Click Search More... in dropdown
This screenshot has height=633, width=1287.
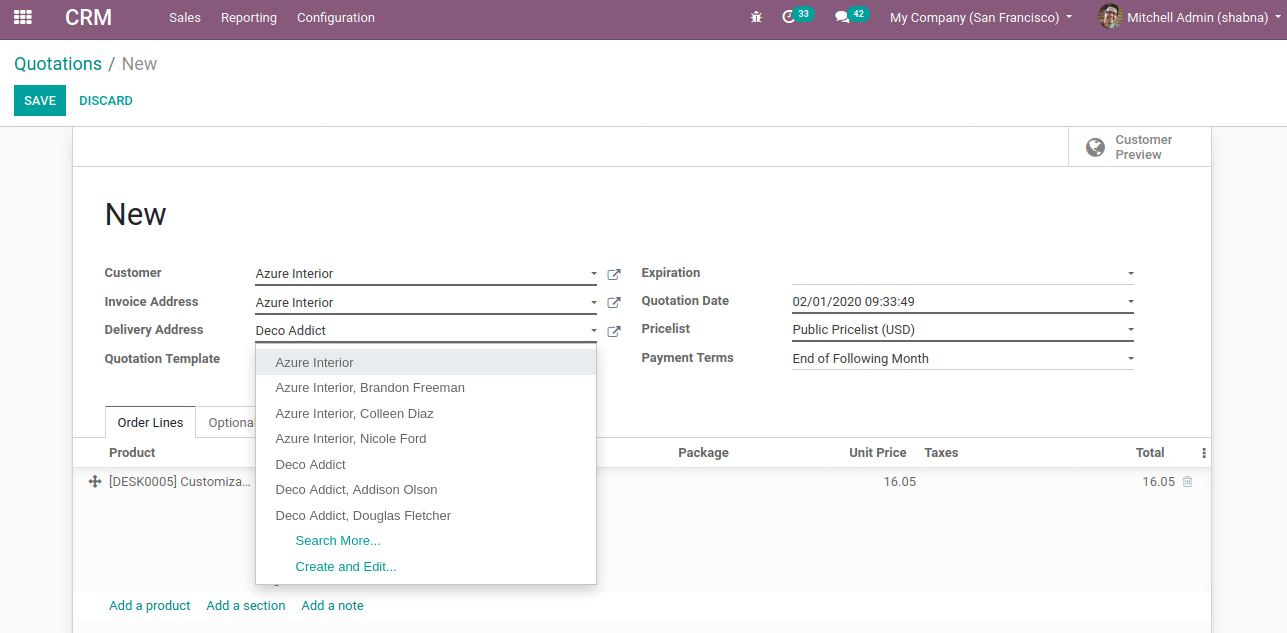pos(338,541)
